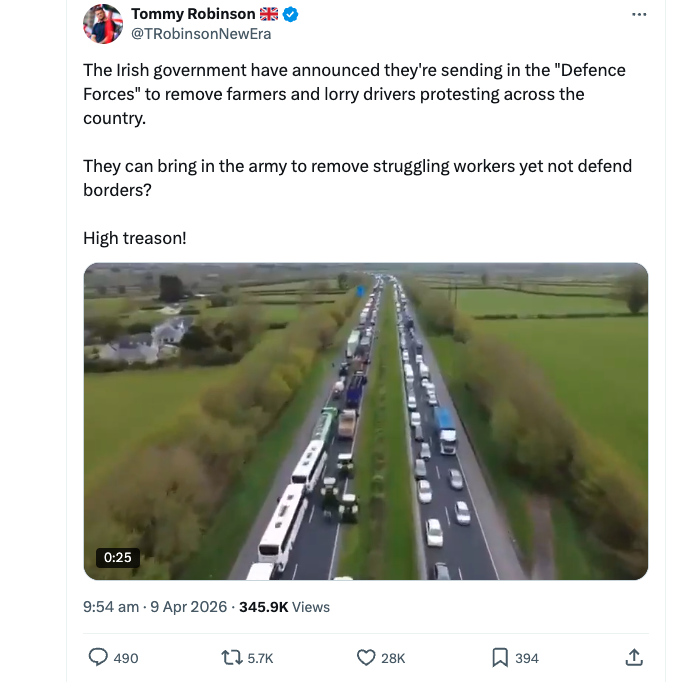The height and width of the screenshot is (682, 688).
Task: Open the @TRobinsonNewEra handle link
Action: point(201,33)
